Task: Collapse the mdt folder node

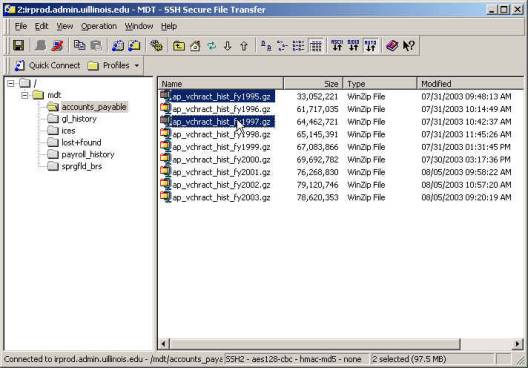Action: pos(24,95)
